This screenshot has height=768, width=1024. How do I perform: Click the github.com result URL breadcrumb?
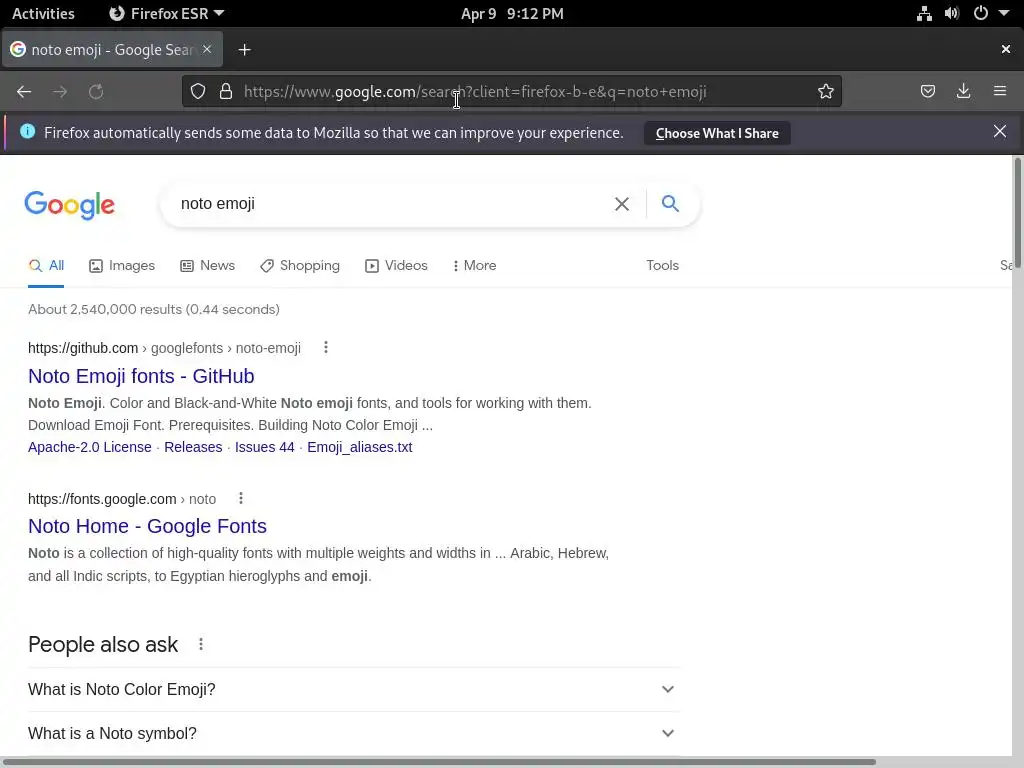(x=165, y=348)
